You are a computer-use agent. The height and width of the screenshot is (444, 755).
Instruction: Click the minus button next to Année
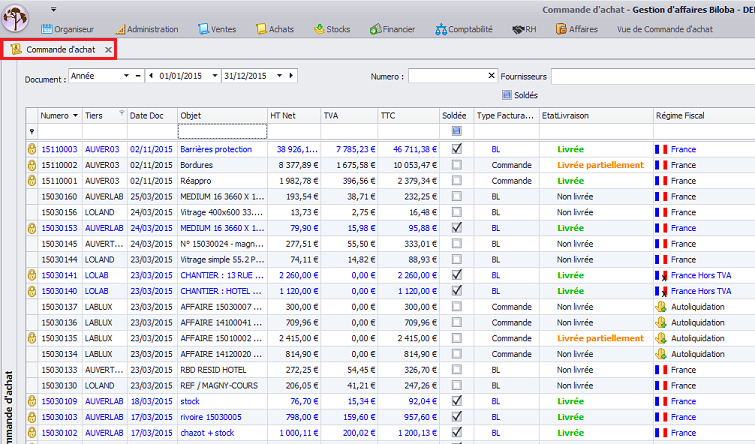(138, 76)
